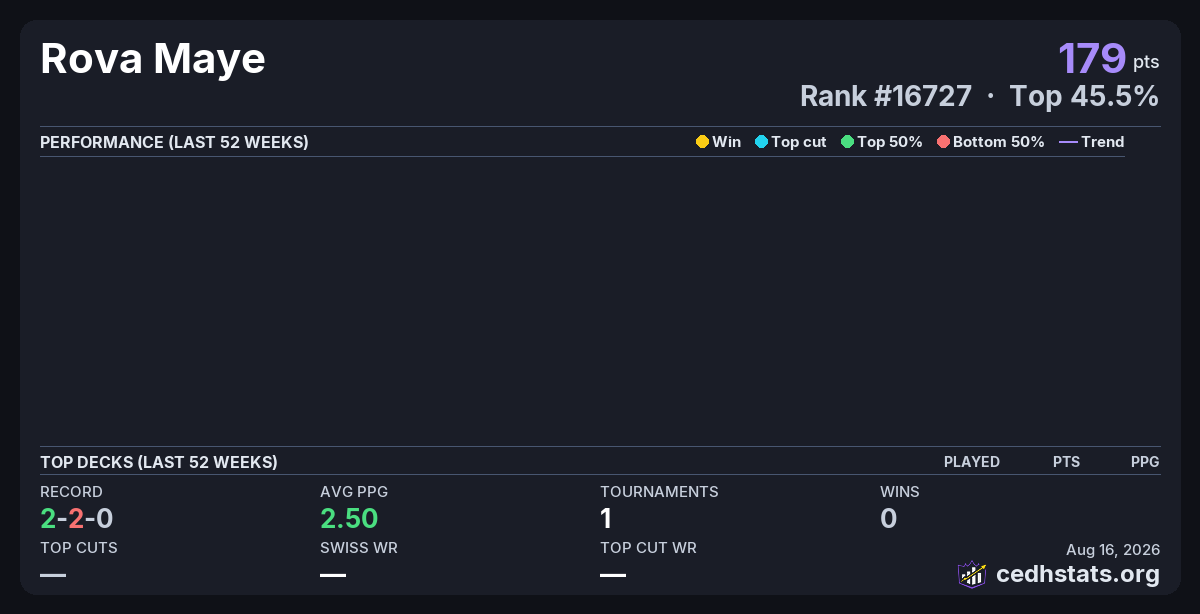Click the Rank #16727 text
The width and height of the screenshot is (1200, 614).
click(886, 96)
